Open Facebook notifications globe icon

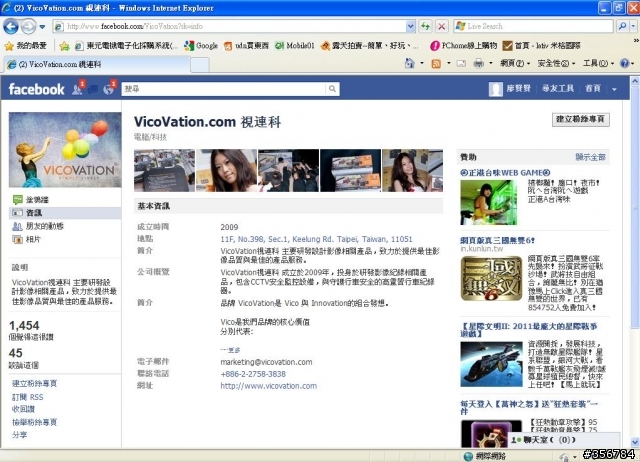pos(109,89)
